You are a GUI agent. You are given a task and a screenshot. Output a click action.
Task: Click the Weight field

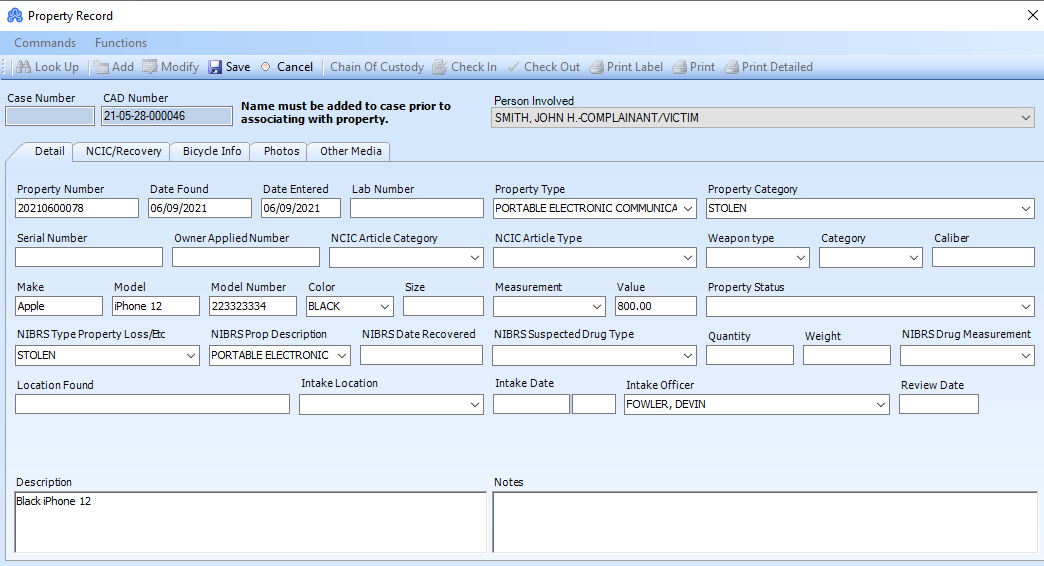coord(847,355)
